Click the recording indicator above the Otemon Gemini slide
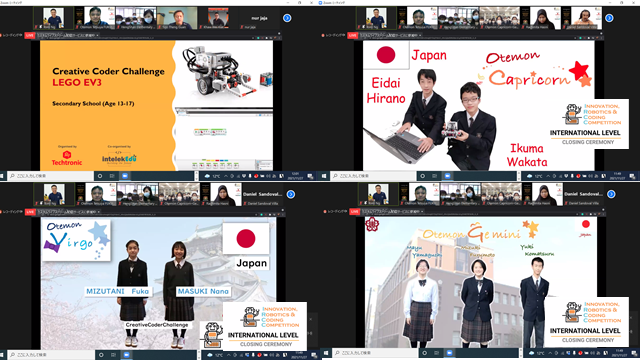640x360 pixels. (335, 211)
